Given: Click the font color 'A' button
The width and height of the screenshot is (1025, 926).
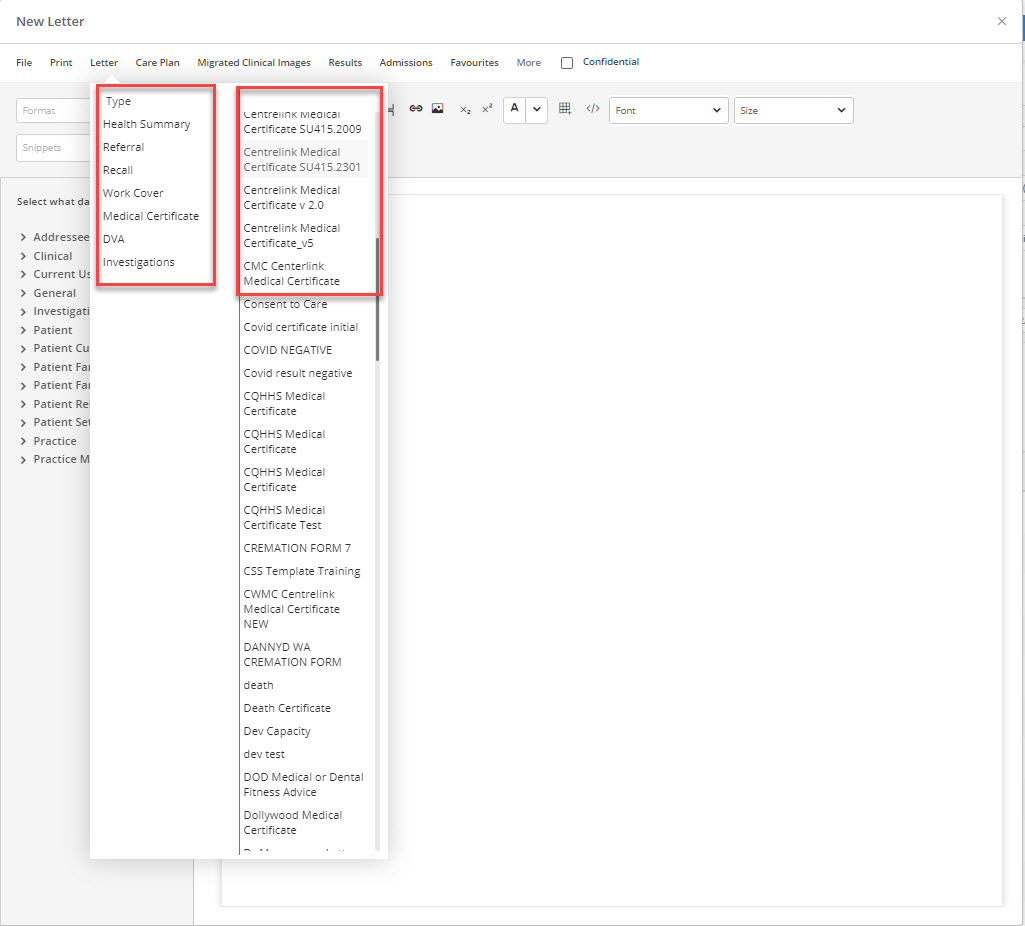Looking at the screenshot, I should click(x=514, y=109).
